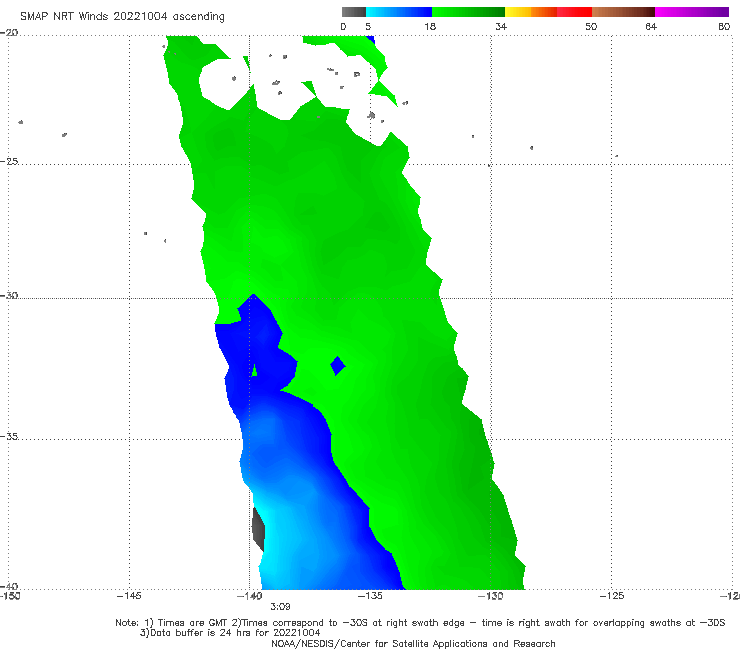This screenshot has width=740, height=650.
Task: Click the colorbar label '18'
Action: click(430, 26)
